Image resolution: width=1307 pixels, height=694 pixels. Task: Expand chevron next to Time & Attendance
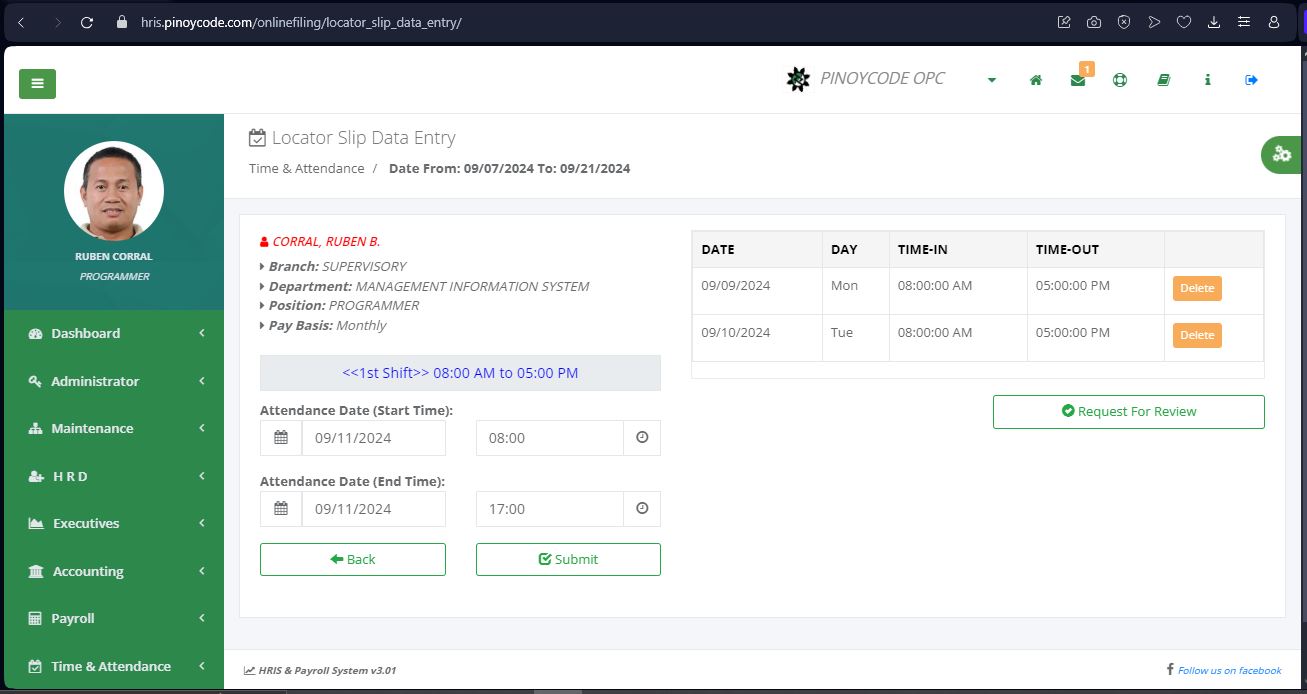click(202, 666)
